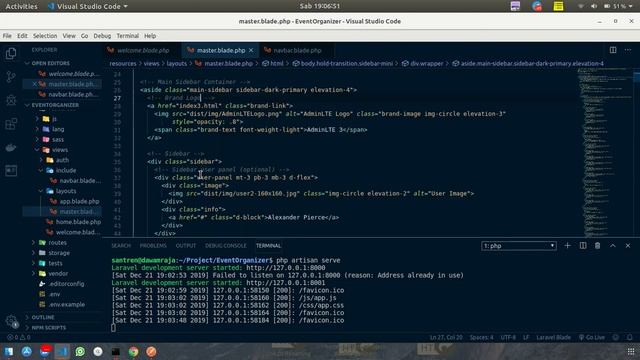Click the Laravel Blade language mode
Screen dimensions: 640x360
pos(553,338)
